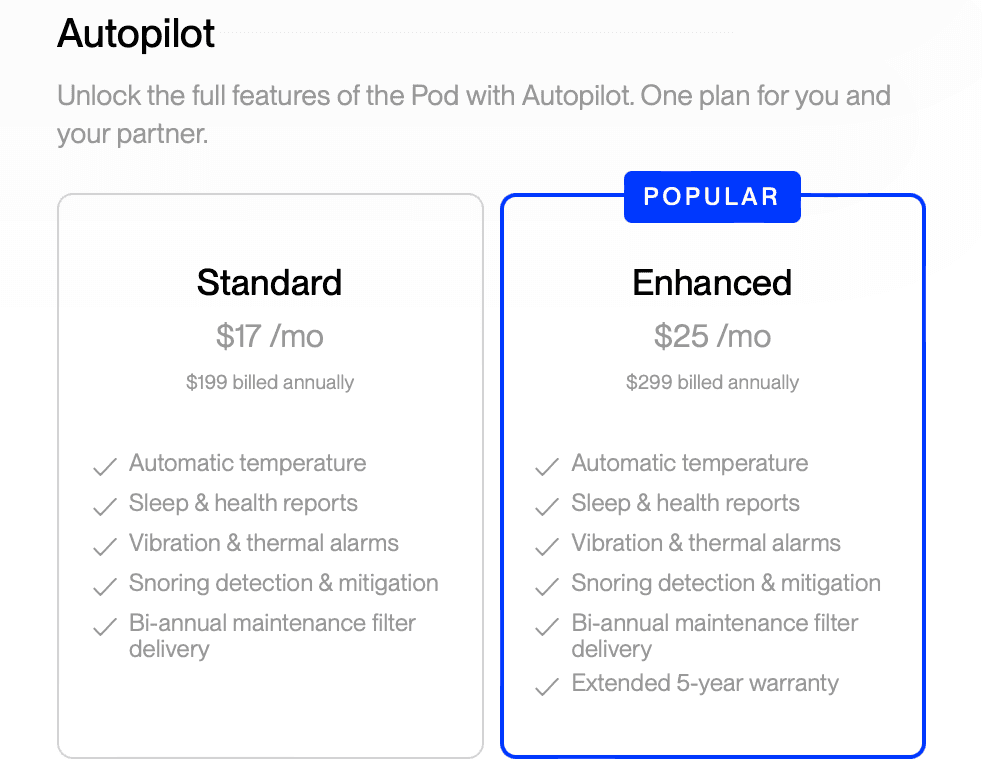Screen dimensions: 982x784
Task: Click the Autopilot heading
Action: [x=136, y=35]
